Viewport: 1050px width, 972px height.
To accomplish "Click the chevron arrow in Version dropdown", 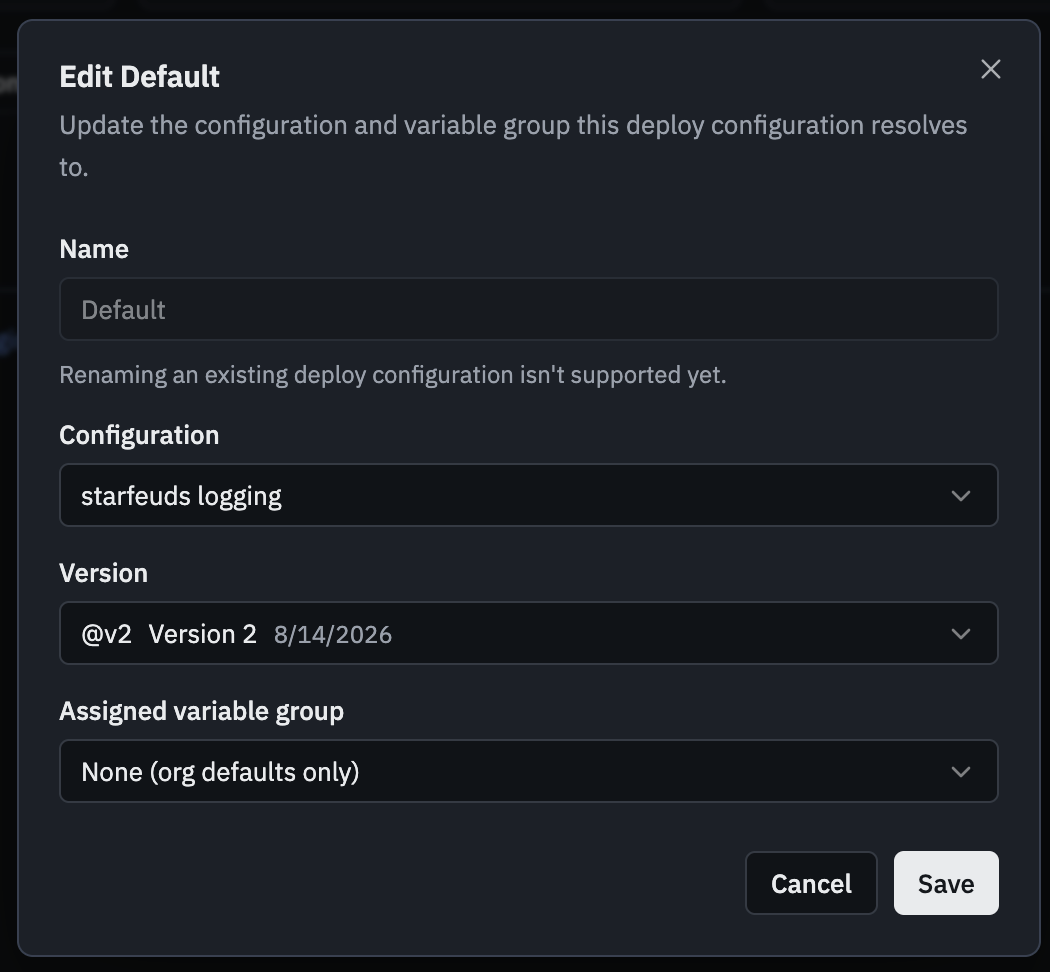I will point(960,634).
